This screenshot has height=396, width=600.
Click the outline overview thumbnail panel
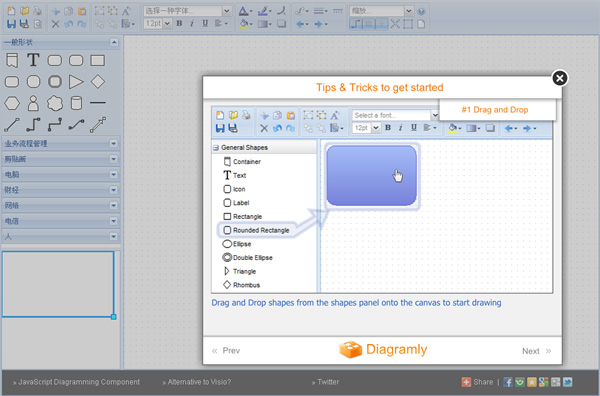click(58, 284)
